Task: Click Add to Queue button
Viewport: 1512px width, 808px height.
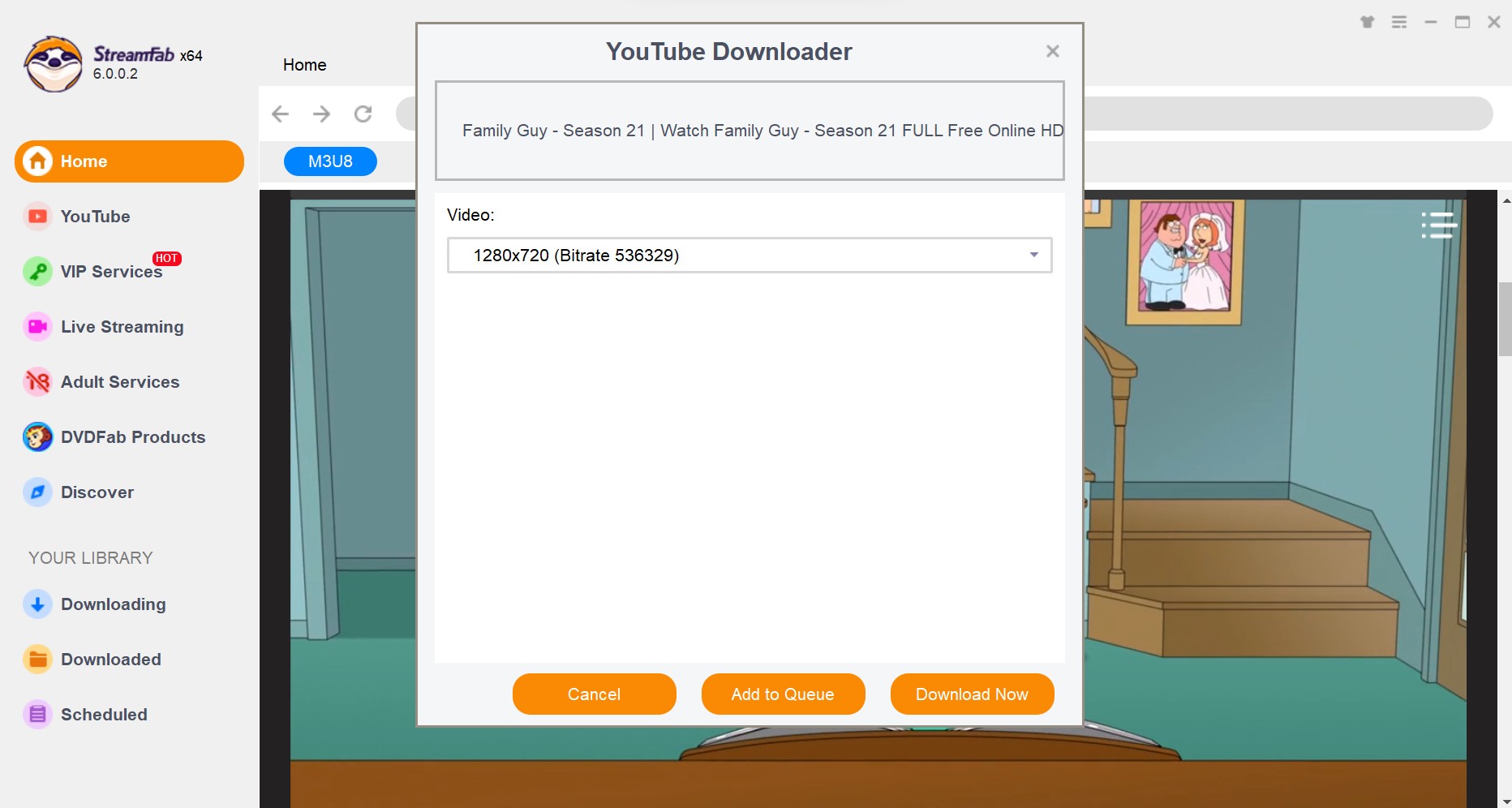Action: [x=784, y=694]
